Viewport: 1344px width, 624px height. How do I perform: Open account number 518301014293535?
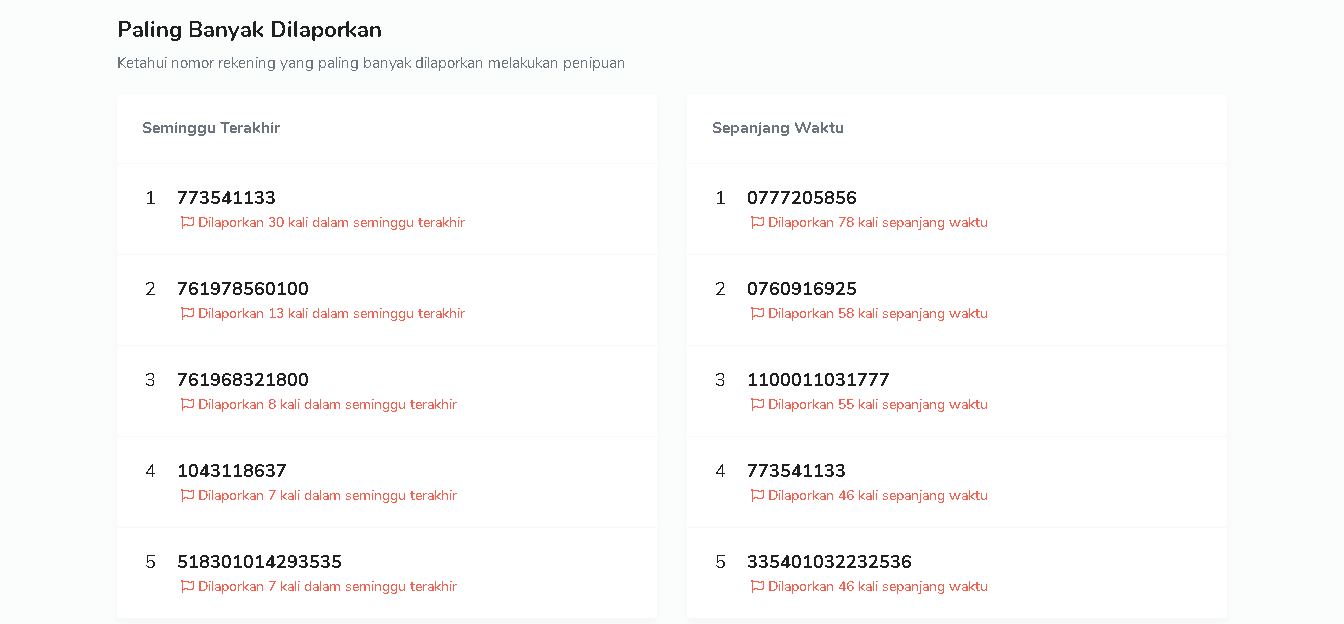(x=259, y=562)
